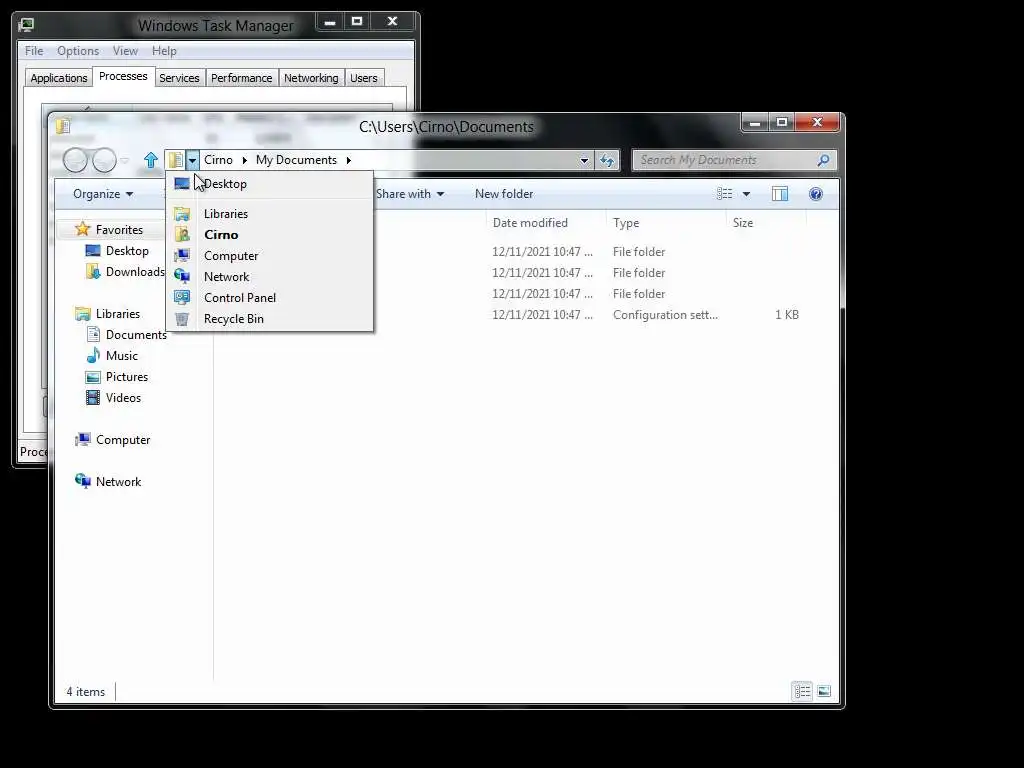
Task: Open recent pages dropdown near nav buttons
Action: 124,160
